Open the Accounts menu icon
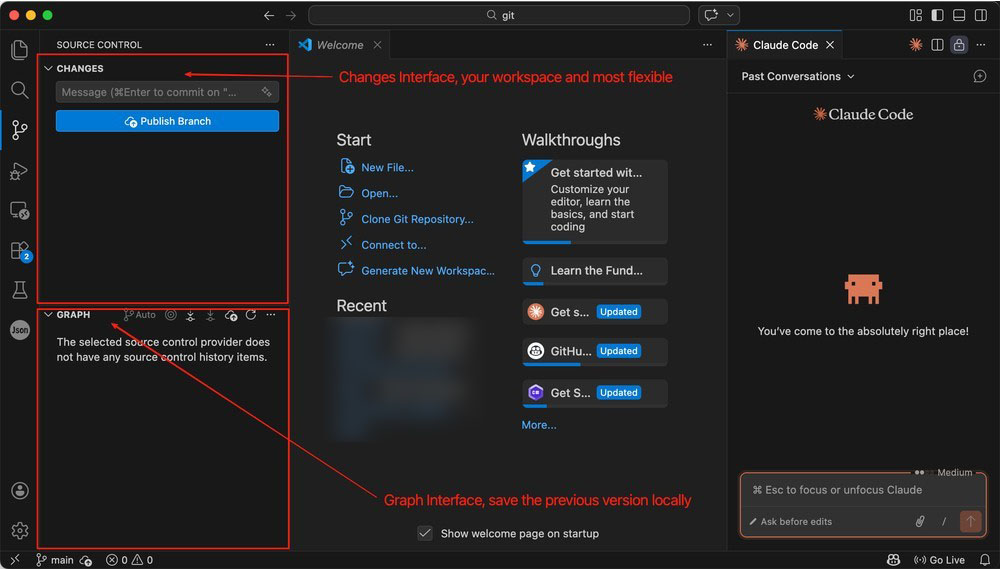Screen dimensions: 1000x569 pyautogui.click(x=20, y=491)
